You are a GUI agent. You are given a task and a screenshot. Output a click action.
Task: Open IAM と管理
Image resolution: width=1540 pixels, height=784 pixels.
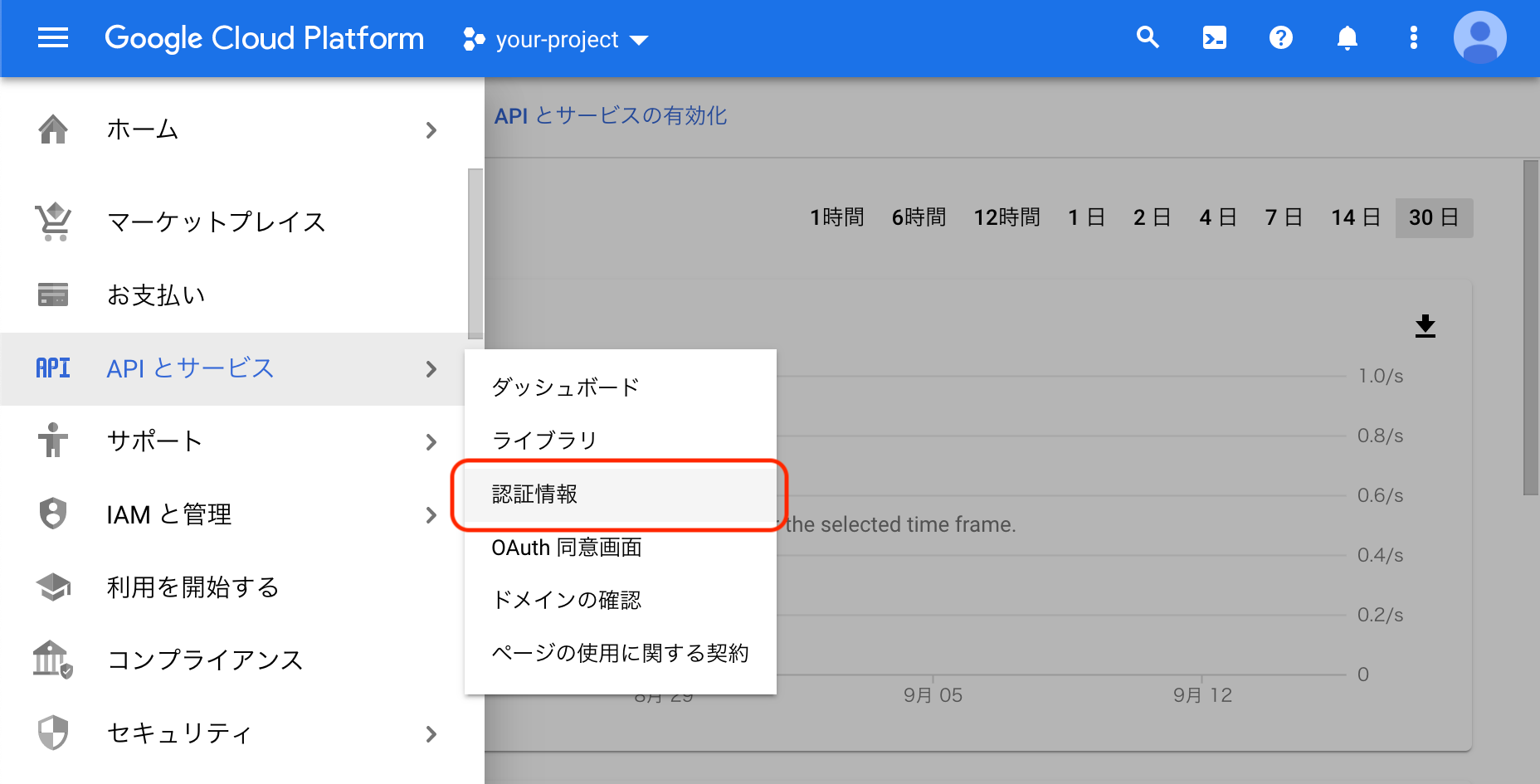169,514
